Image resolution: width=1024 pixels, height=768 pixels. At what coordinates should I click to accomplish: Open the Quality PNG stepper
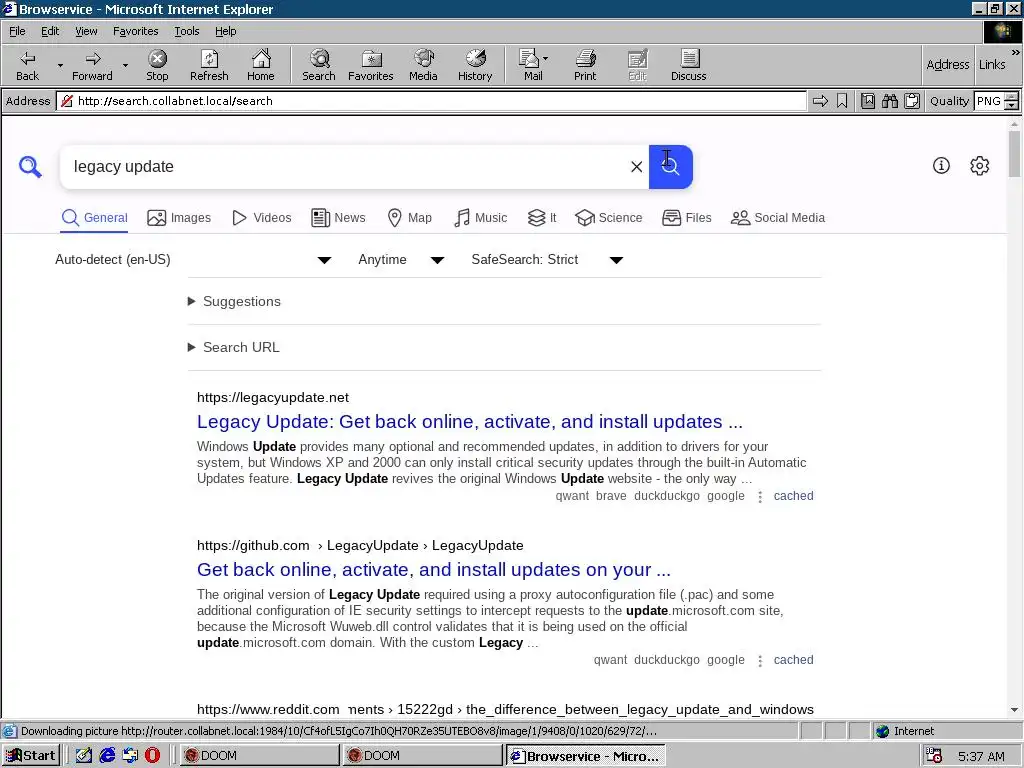click(x=1011, y=101)
